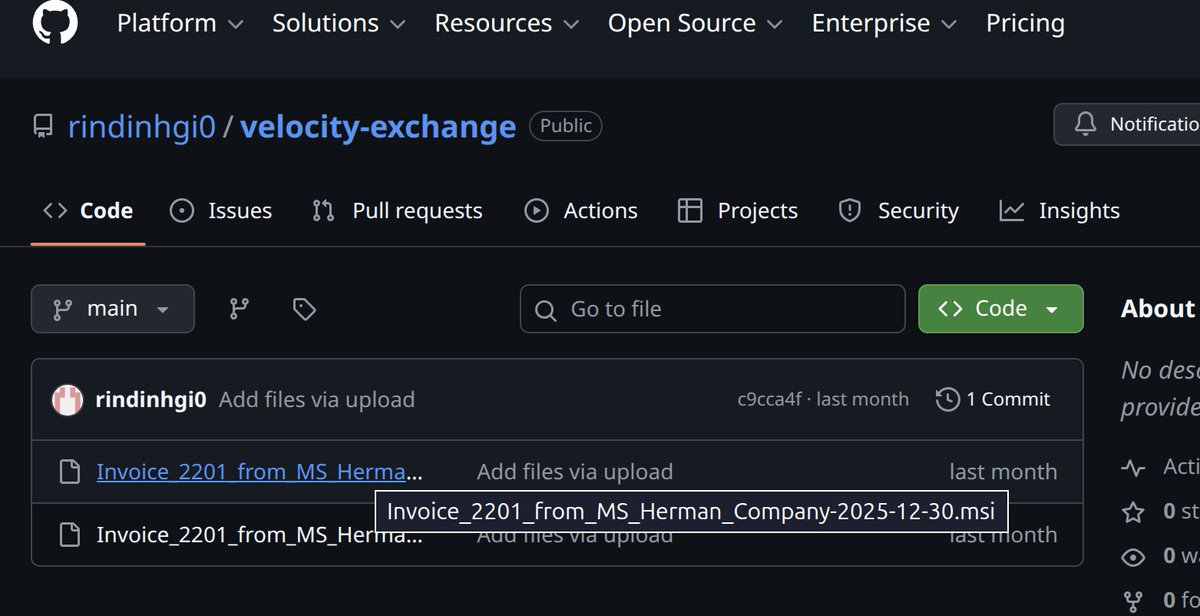Open first file's 'Add files via upload' commit message
The height and width of the screenshot is (616, 1200).
pos(575,472)
